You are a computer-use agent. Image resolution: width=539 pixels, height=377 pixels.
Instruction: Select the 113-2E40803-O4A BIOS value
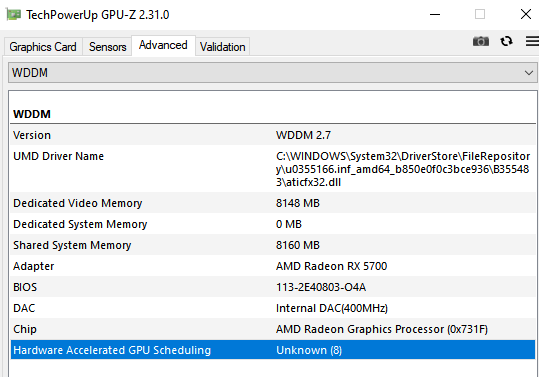pos(321,287)
